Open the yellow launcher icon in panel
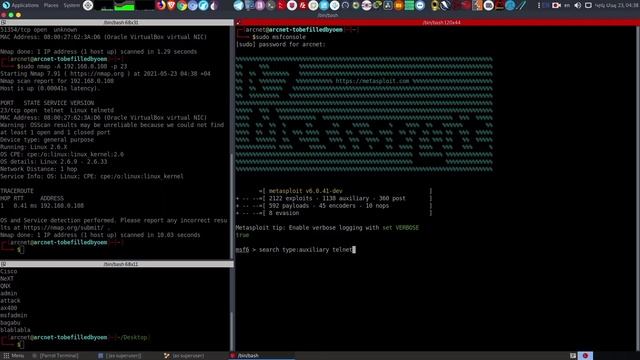The image size is (640, 360). point(435,5)
